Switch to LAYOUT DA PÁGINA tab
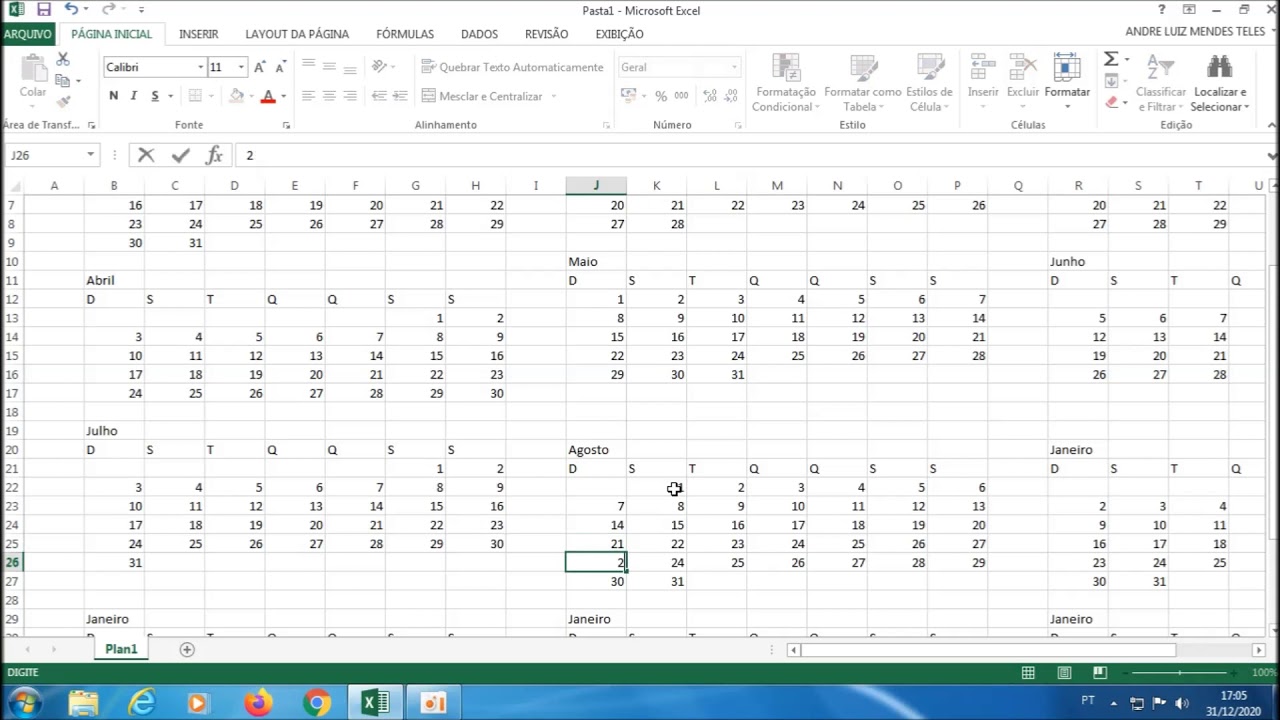 (x=297, y=34)
